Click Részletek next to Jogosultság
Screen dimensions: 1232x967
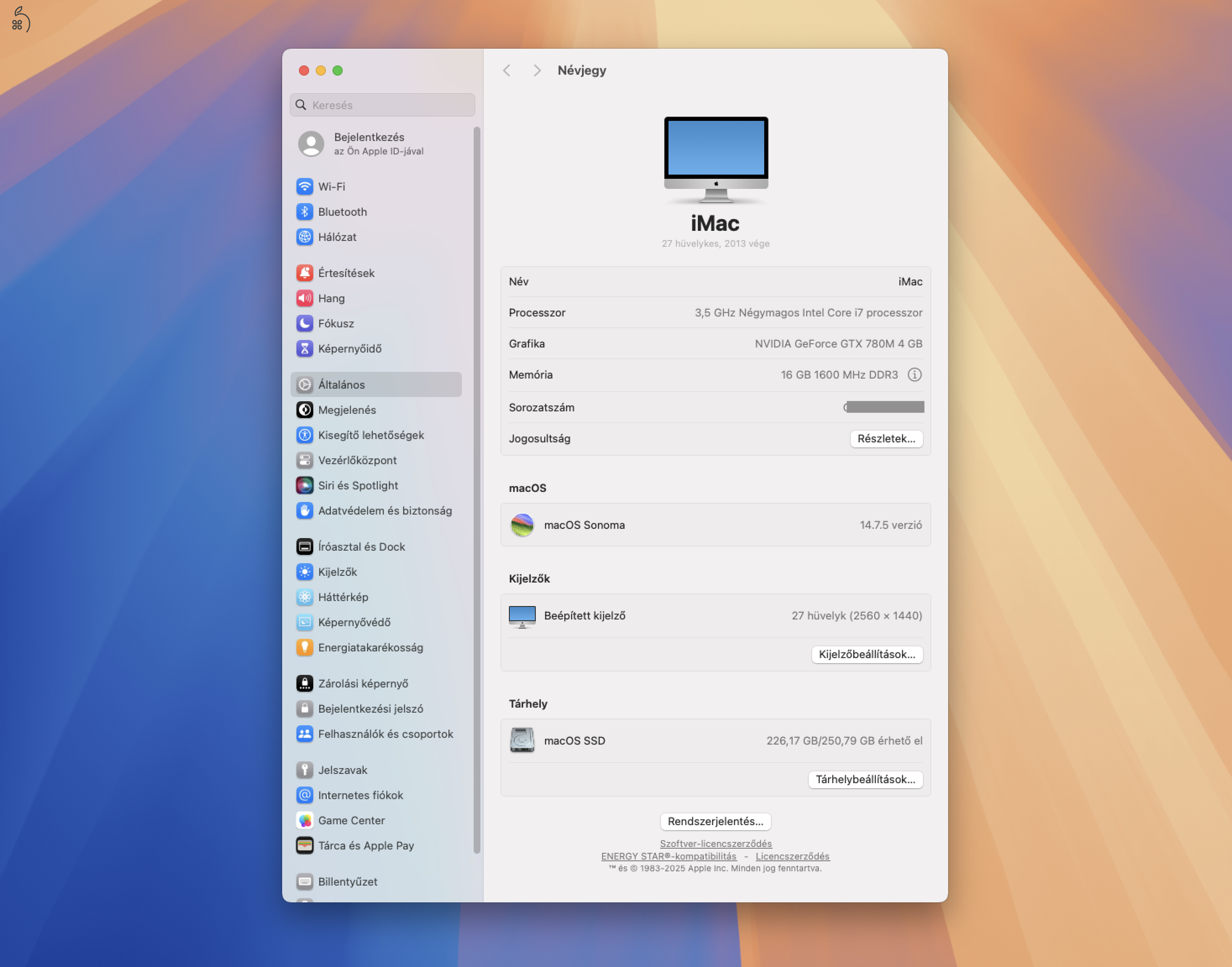pyautogui.click(x=886, y=439)
